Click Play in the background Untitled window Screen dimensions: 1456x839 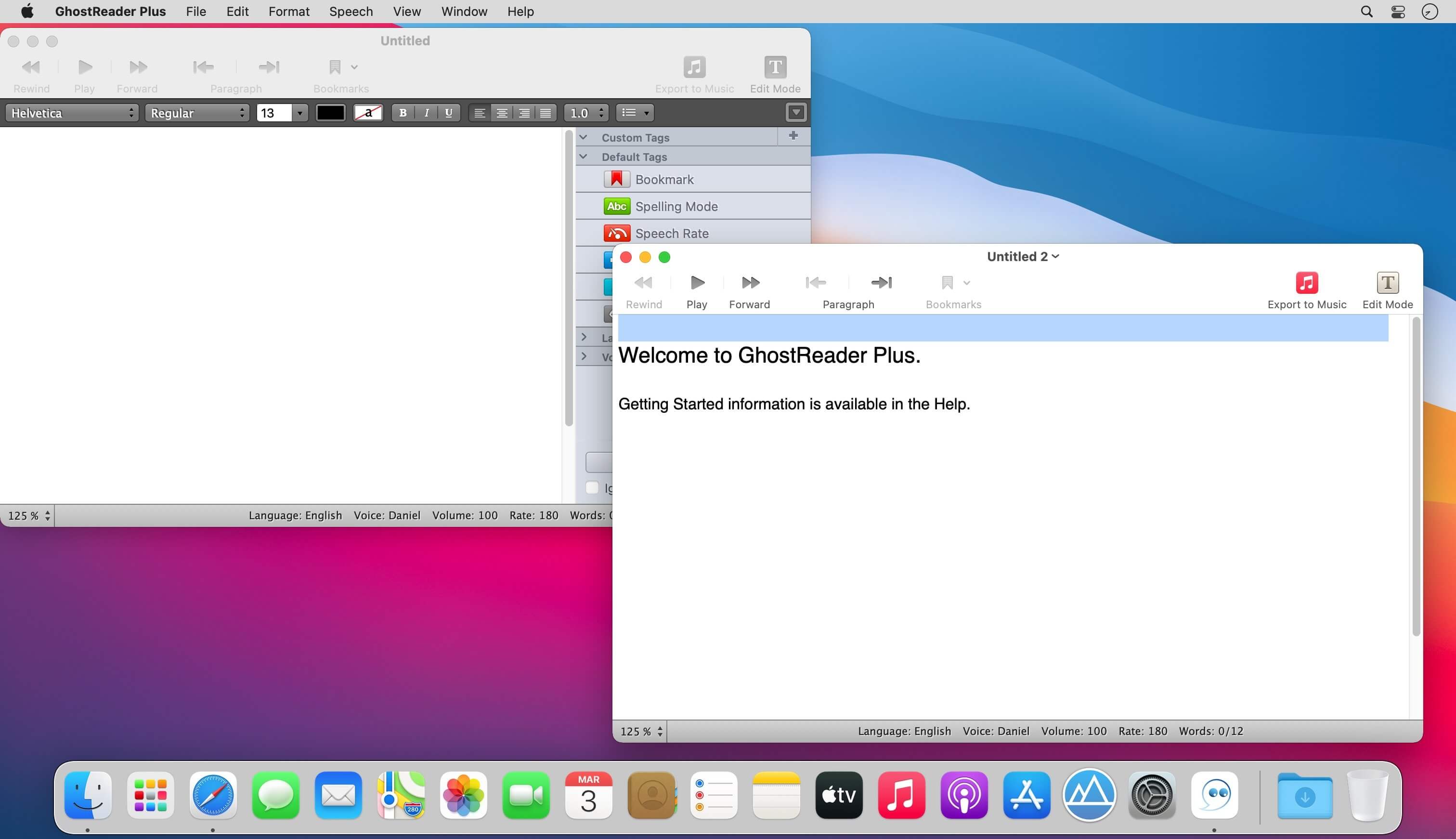(x=85, y=67)
